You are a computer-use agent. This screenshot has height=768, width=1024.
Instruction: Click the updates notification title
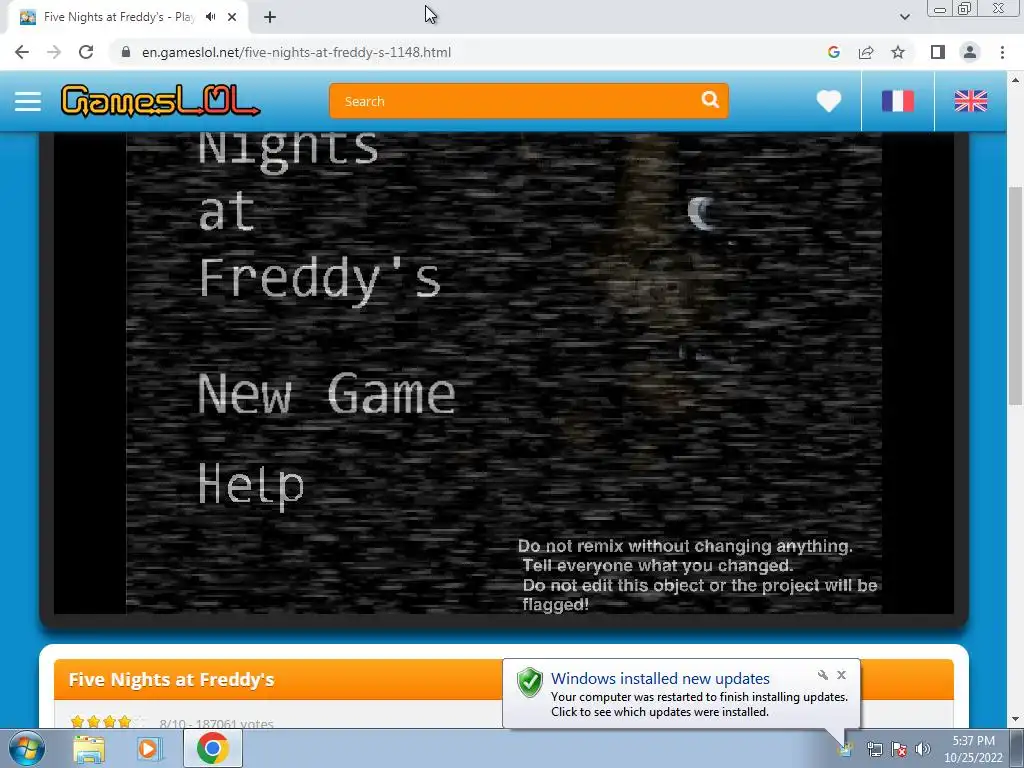(x=660, y=679)
